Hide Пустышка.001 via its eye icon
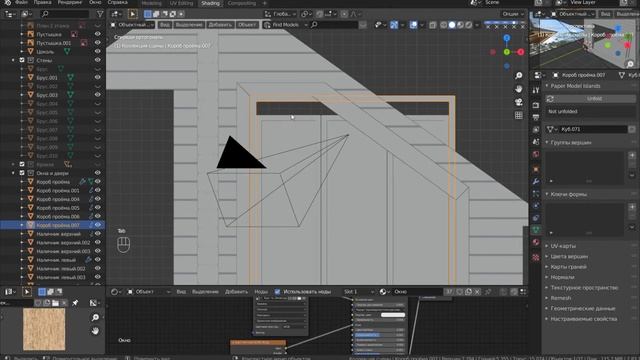The image size is (640, 360). (98, 43)
